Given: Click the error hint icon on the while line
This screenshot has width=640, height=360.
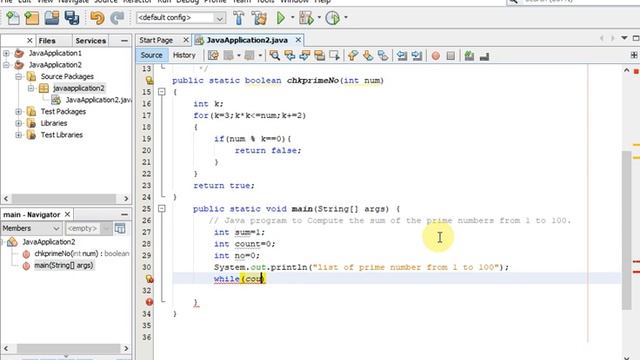Looking at the screenshot, I should 149,279.
